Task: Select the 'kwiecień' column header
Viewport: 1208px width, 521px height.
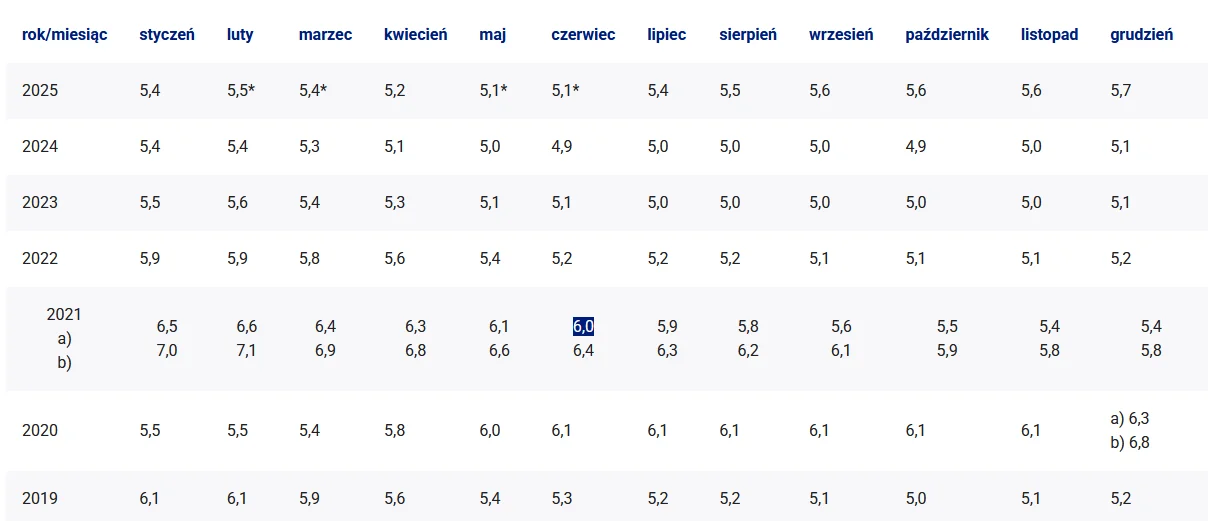Action: pos(415,35)
